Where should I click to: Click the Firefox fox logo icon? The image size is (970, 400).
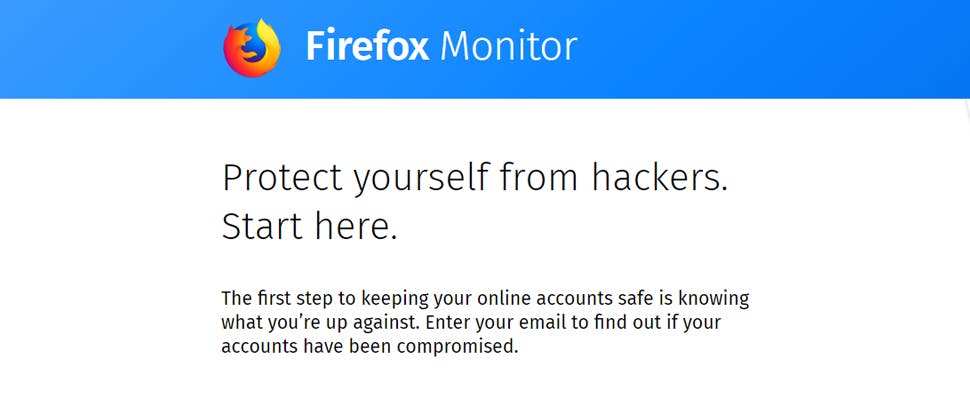(x=252, y=47)
